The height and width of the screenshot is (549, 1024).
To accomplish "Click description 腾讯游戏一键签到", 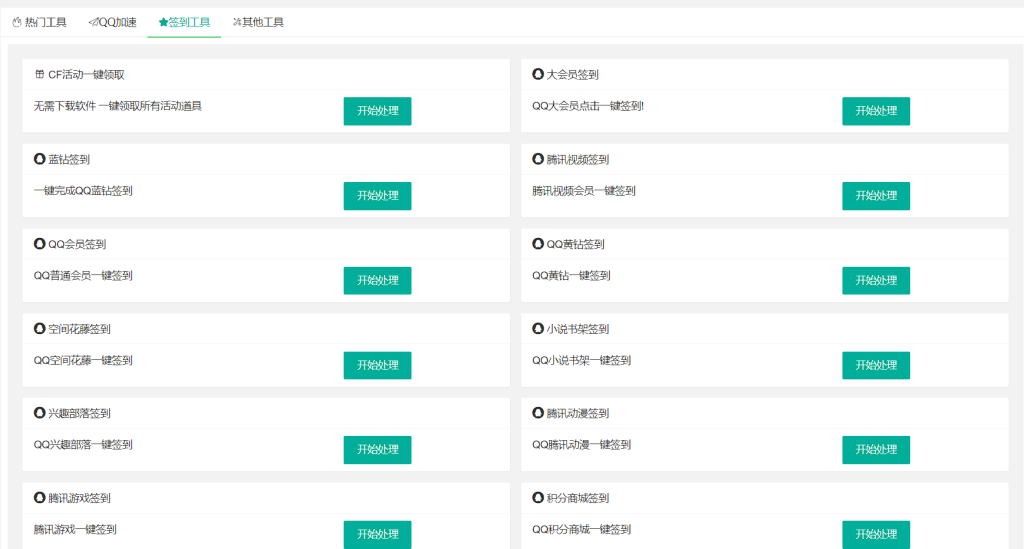I will [75, 529].
